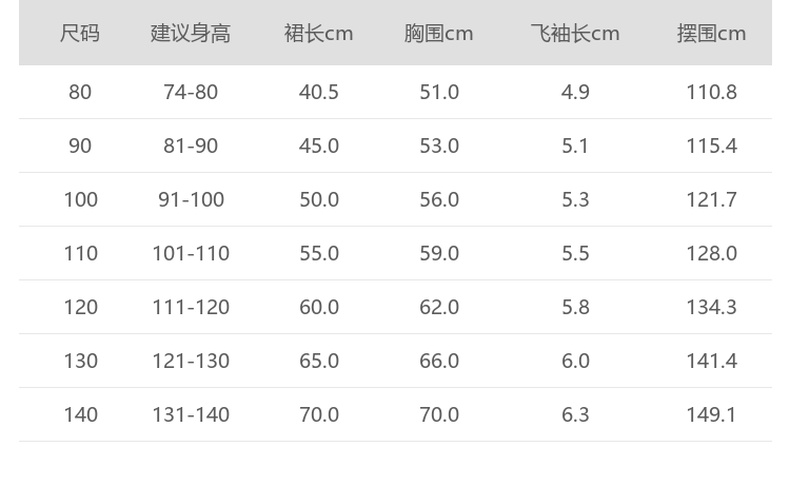The image size is (790, 485).
Task: Select the 134.3 hem circumference cell
Action: click(711, 307)
